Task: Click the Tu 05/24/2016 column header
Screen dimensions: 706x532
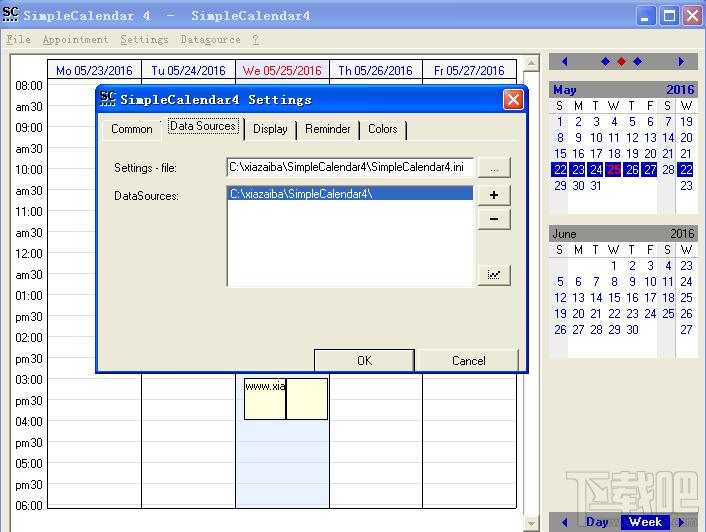Action: point(188,71)
